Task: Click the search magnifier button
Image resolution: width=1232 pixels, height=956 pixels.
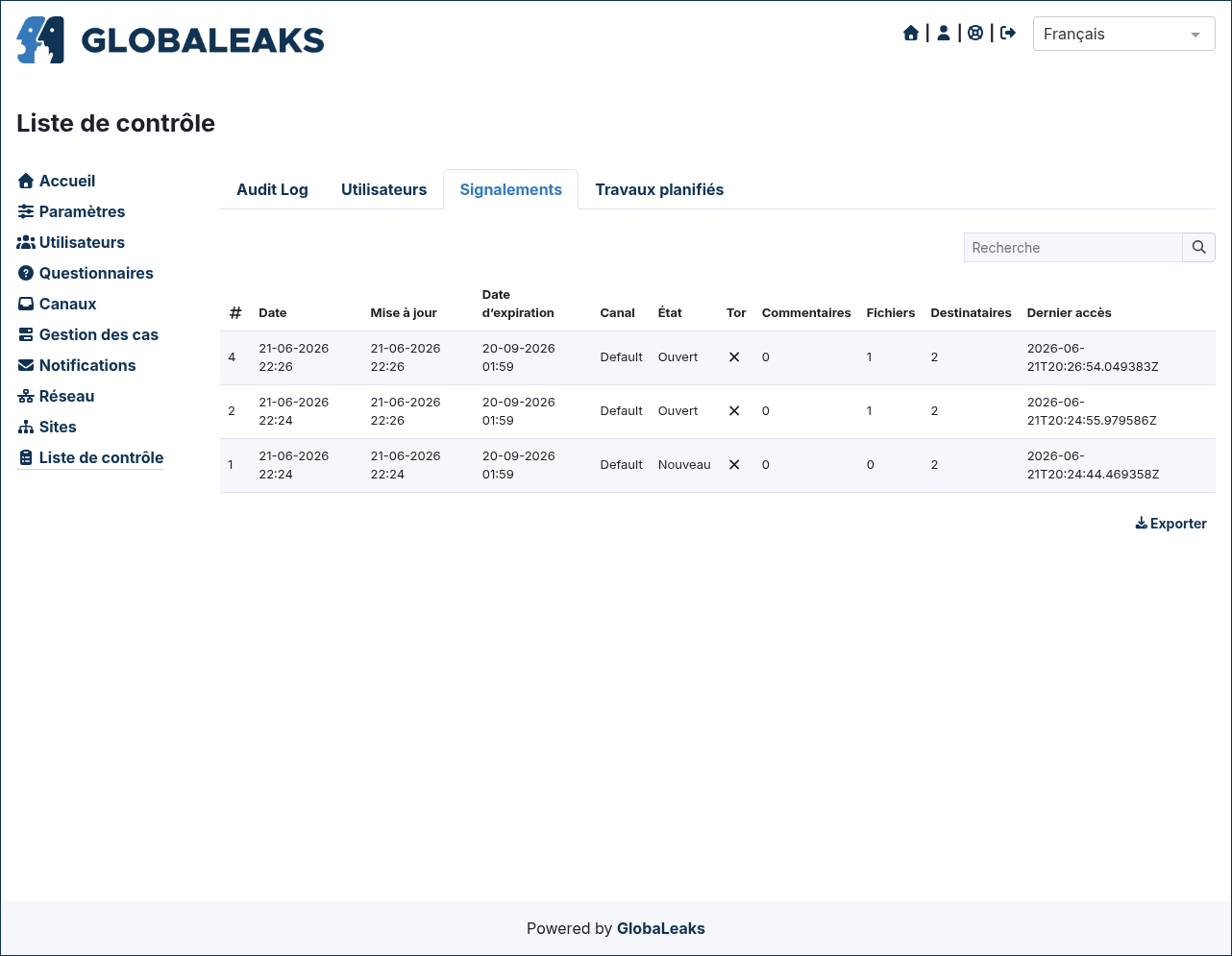Action: 1199,247
